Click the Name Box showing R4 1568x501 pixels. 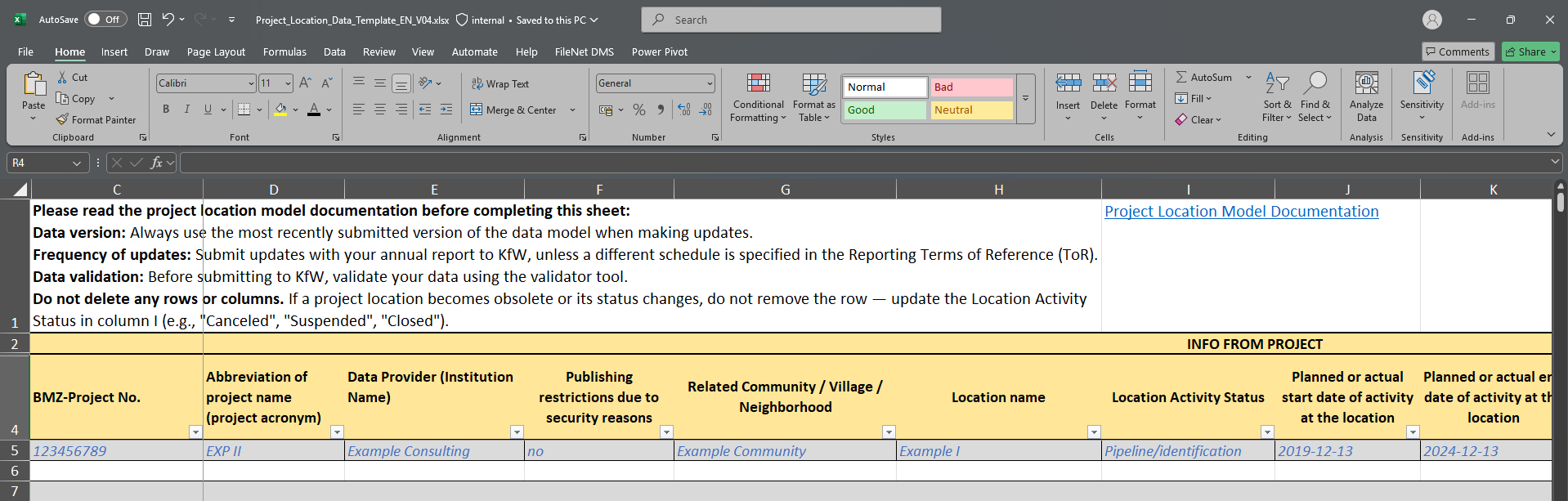point(47,163)
